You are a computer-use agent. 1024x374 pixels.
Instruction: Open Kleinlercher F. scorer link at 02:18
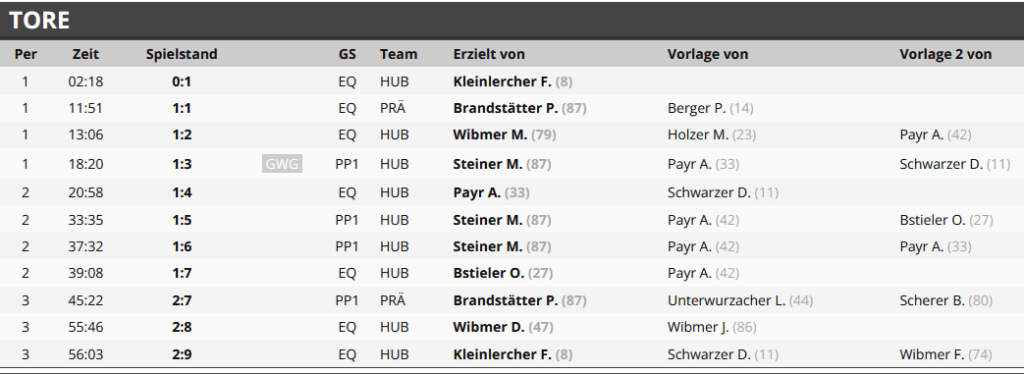click(x=502, y=82)
